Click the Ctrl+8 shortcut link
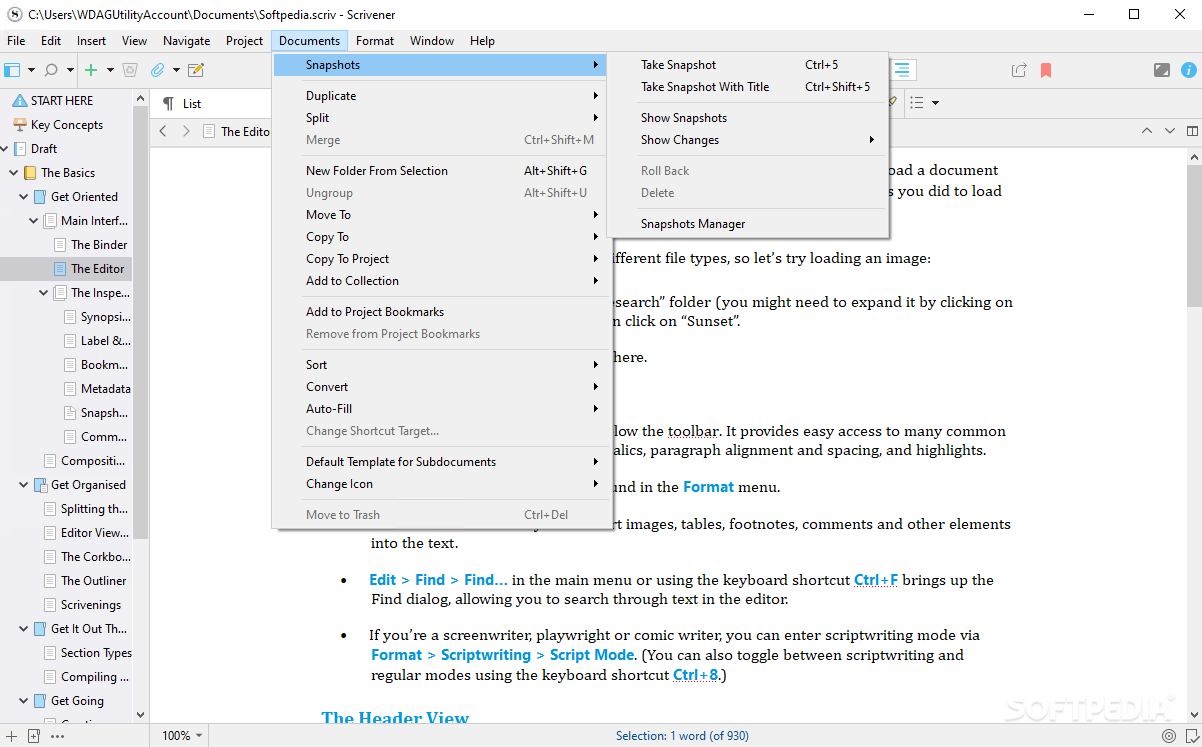Image resolution: width=1202 pixels, height=747 pixels. pos(695,675)
